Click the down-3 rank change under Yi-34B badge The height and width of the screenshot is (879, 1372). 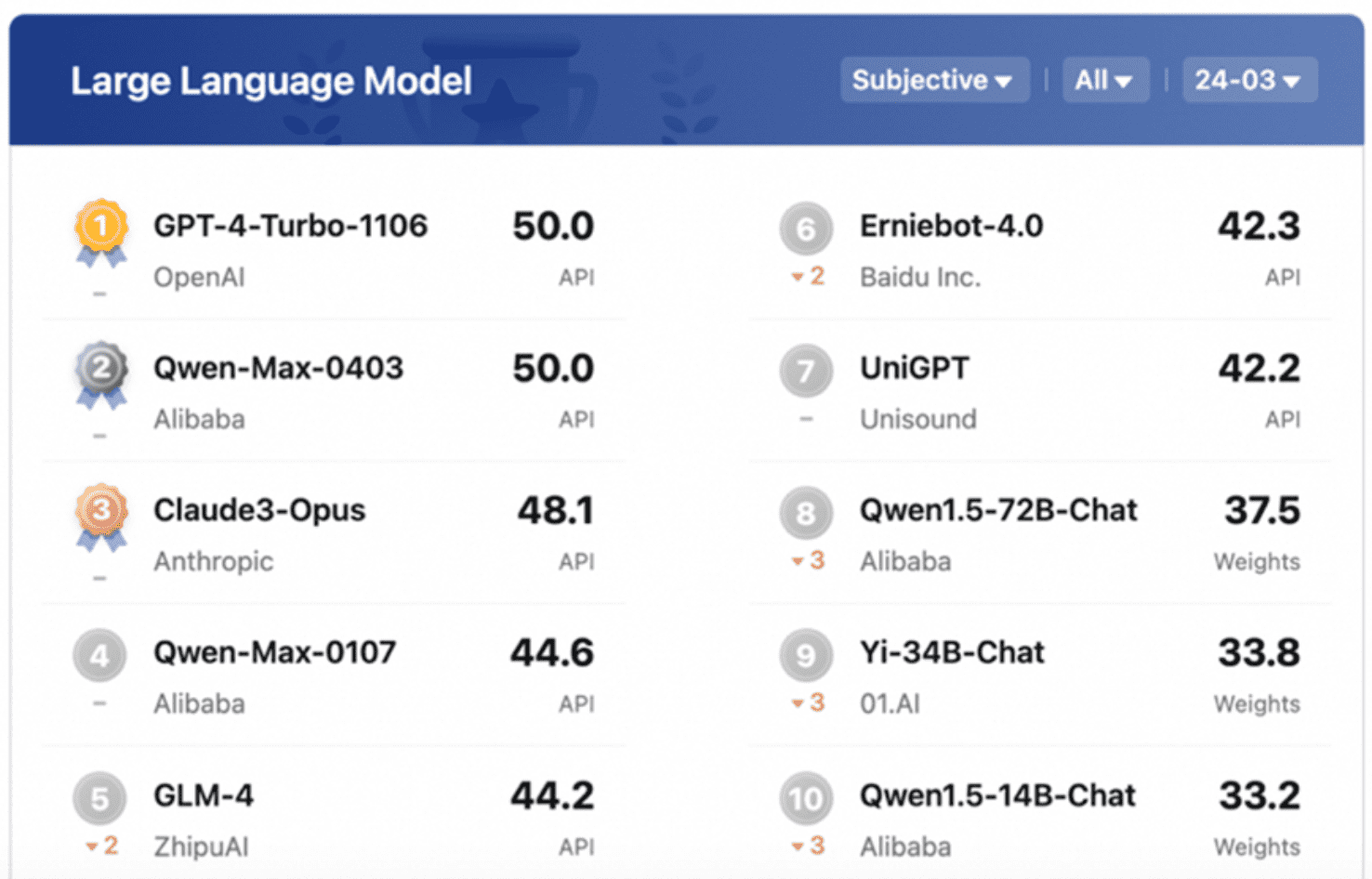[808, 702]
